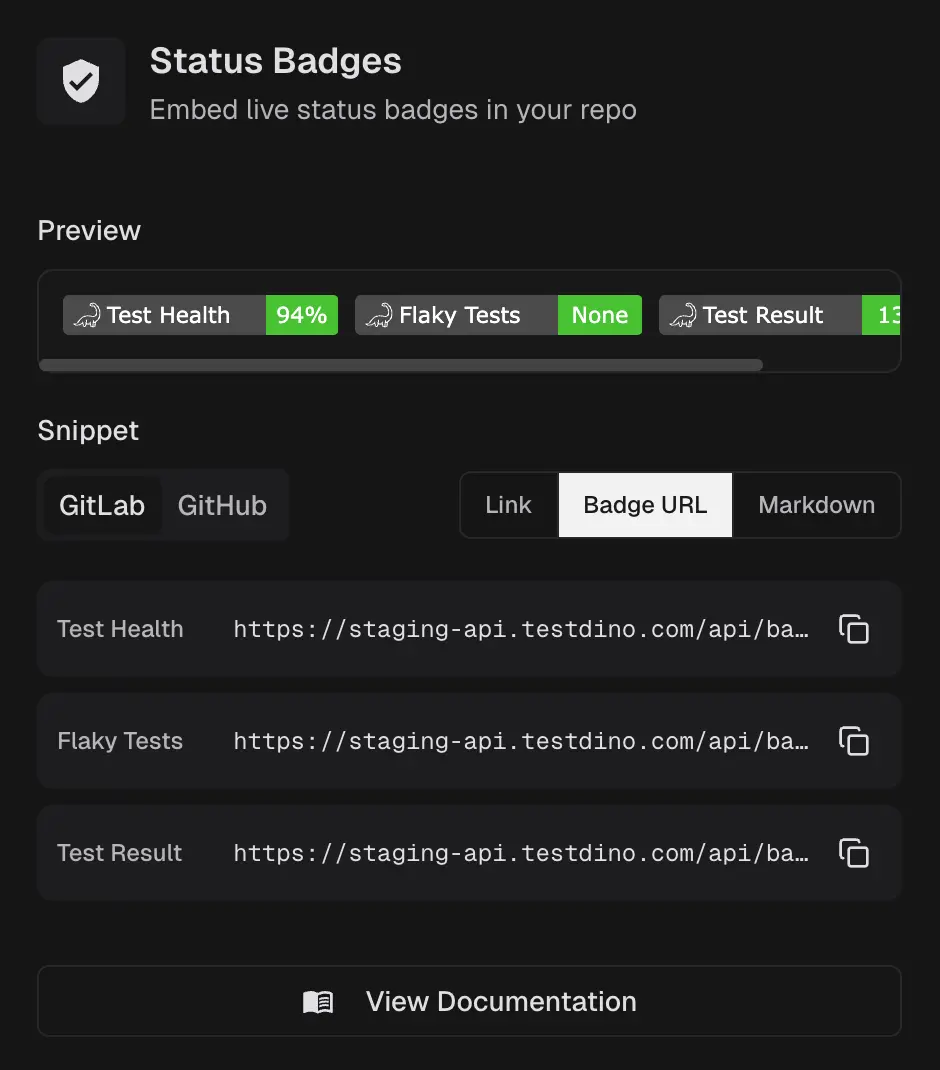Click the dino icon on Test Health badge
Screen dimensions: 940x1070
(x=88, y=315)
